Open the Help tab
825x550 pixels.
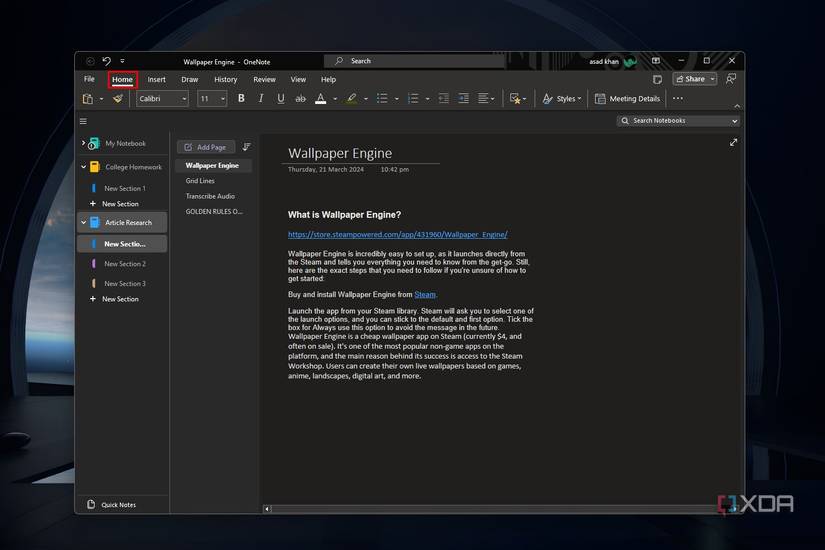(328, 79)
